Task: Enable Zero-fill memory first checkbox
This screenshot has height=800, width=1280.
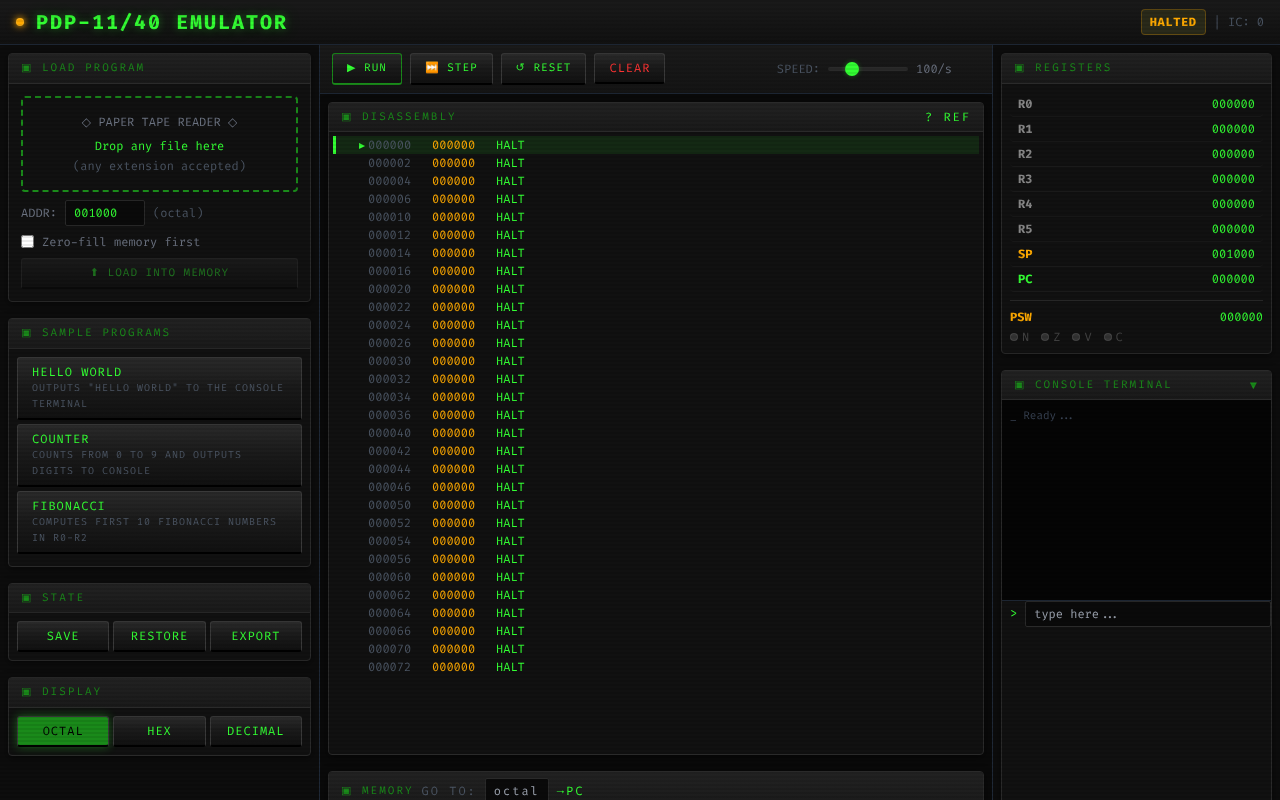Action: [x=28, y=242]
